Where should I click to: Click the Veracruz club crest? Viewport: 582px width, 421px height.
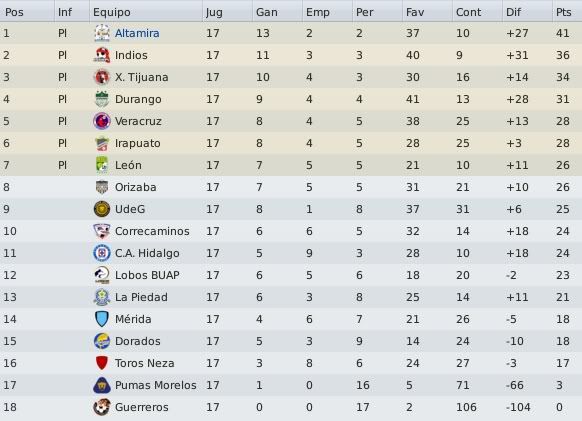tap(102, 121)
